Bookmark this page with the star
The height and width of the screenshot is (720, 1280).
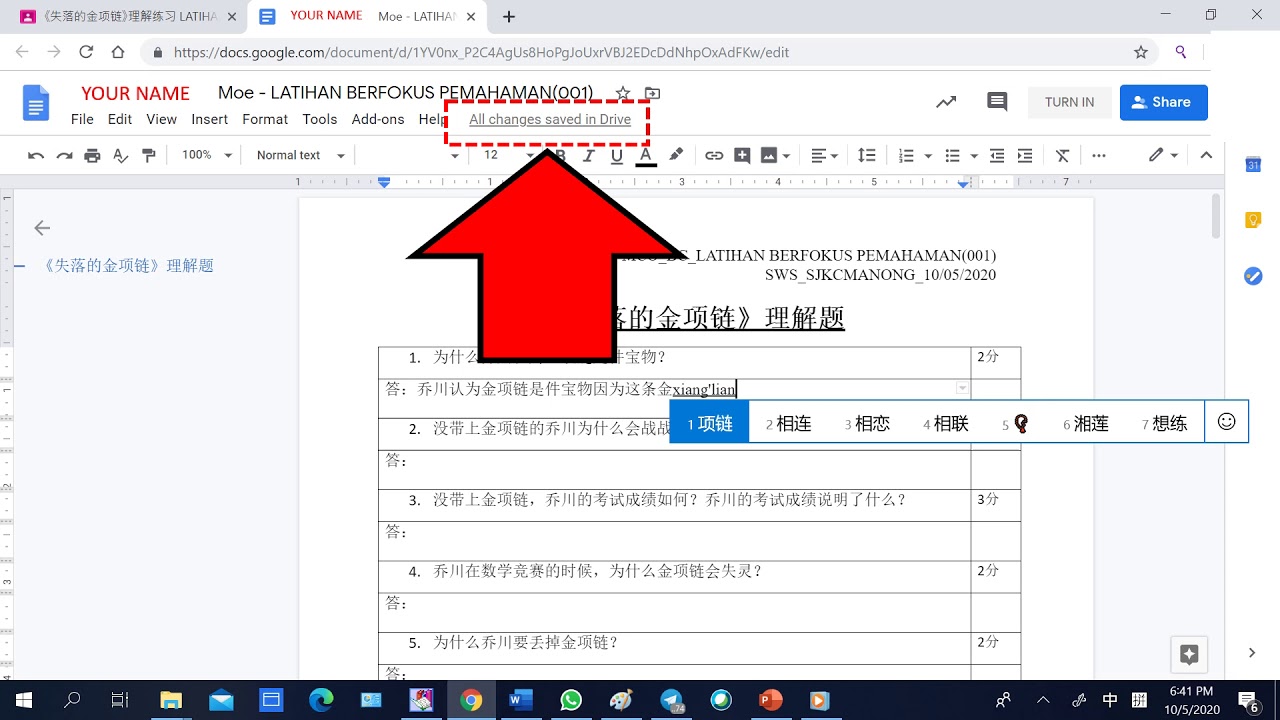click(x=1141, y=52)
